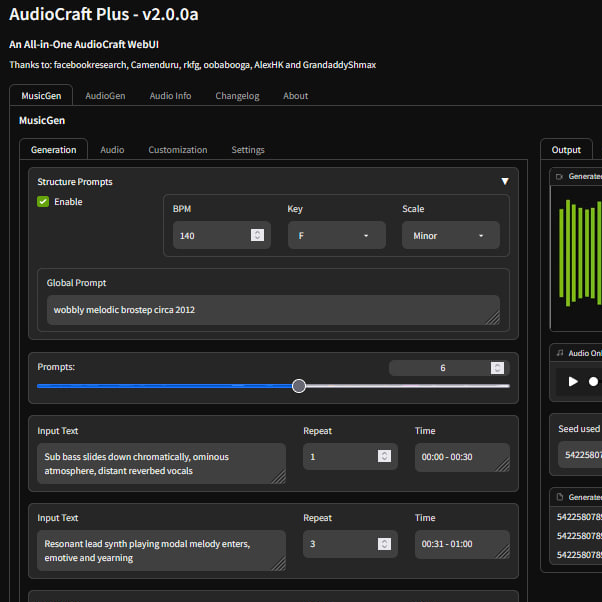The height and width of the screenshot is (602, 602).
Task: Switch to the Generation sub-tab
Action: 53,150
